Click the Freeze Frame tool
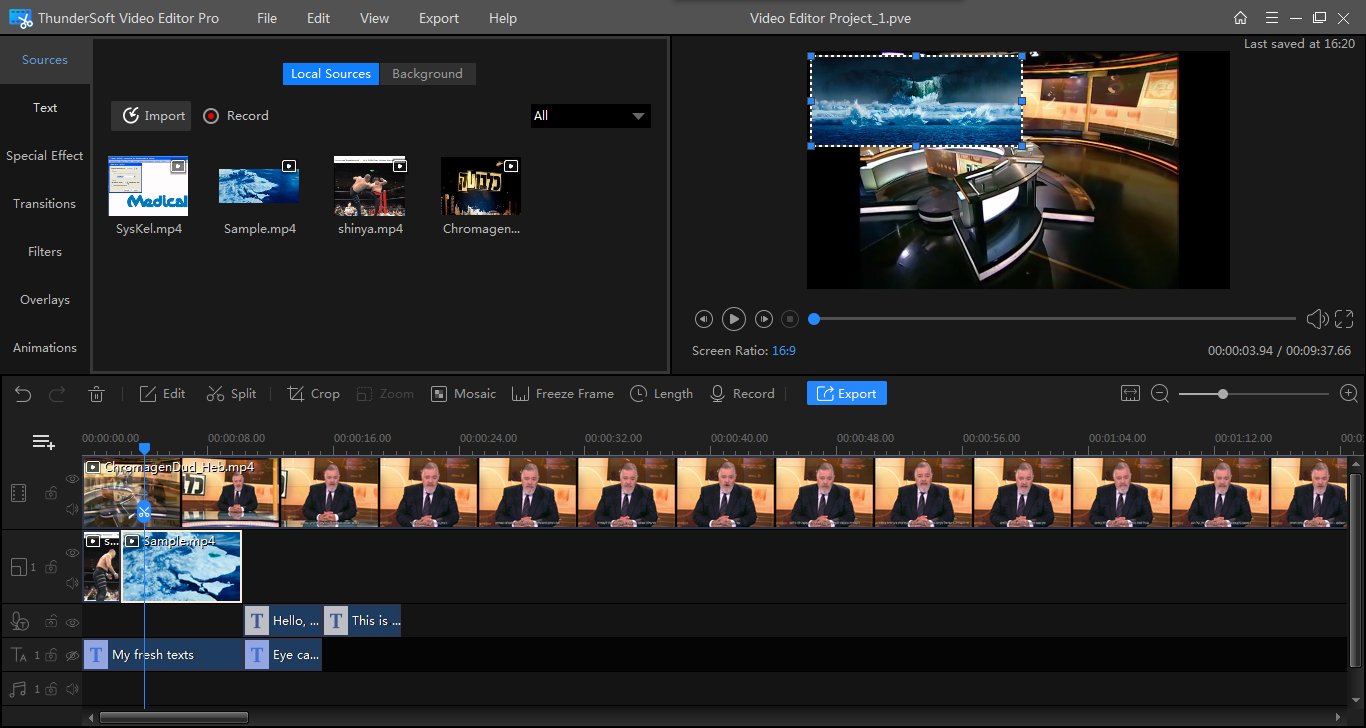Viewport: 1366px width, 728px height. [x=562, y=394]
